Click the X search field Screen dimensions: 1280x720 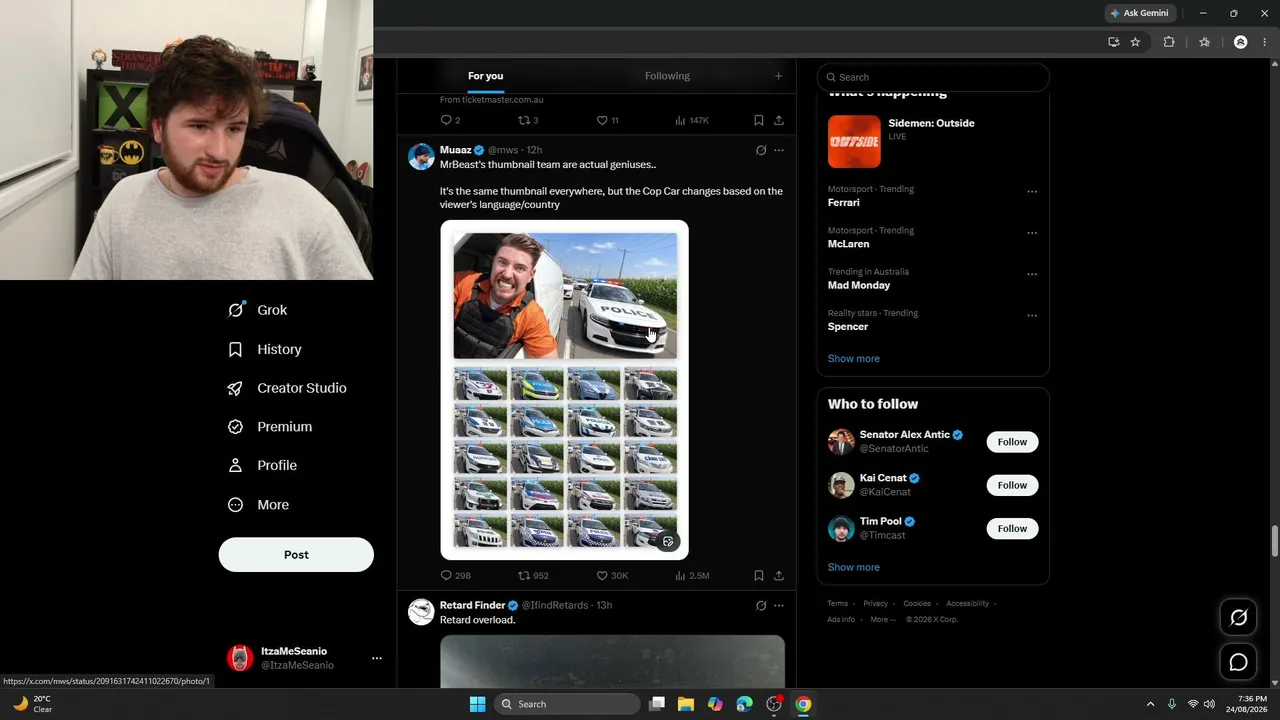933,77
